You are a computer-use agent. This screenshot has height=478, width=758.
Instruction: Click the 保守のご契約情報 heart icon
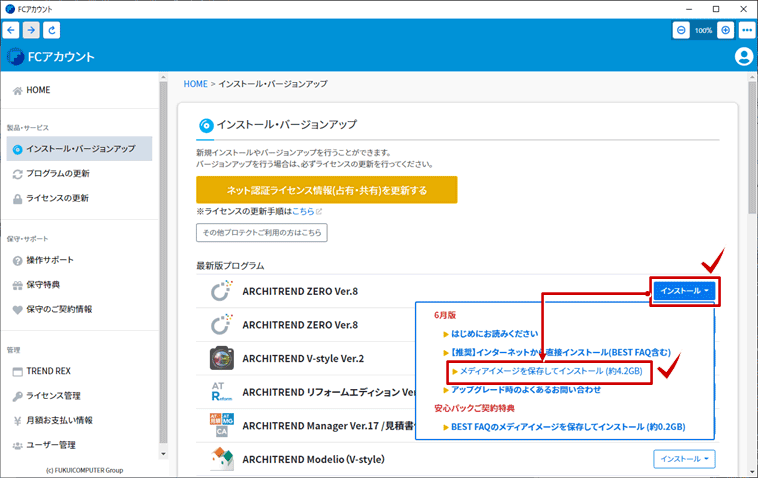pyautogui.click(x=17, y=310)
